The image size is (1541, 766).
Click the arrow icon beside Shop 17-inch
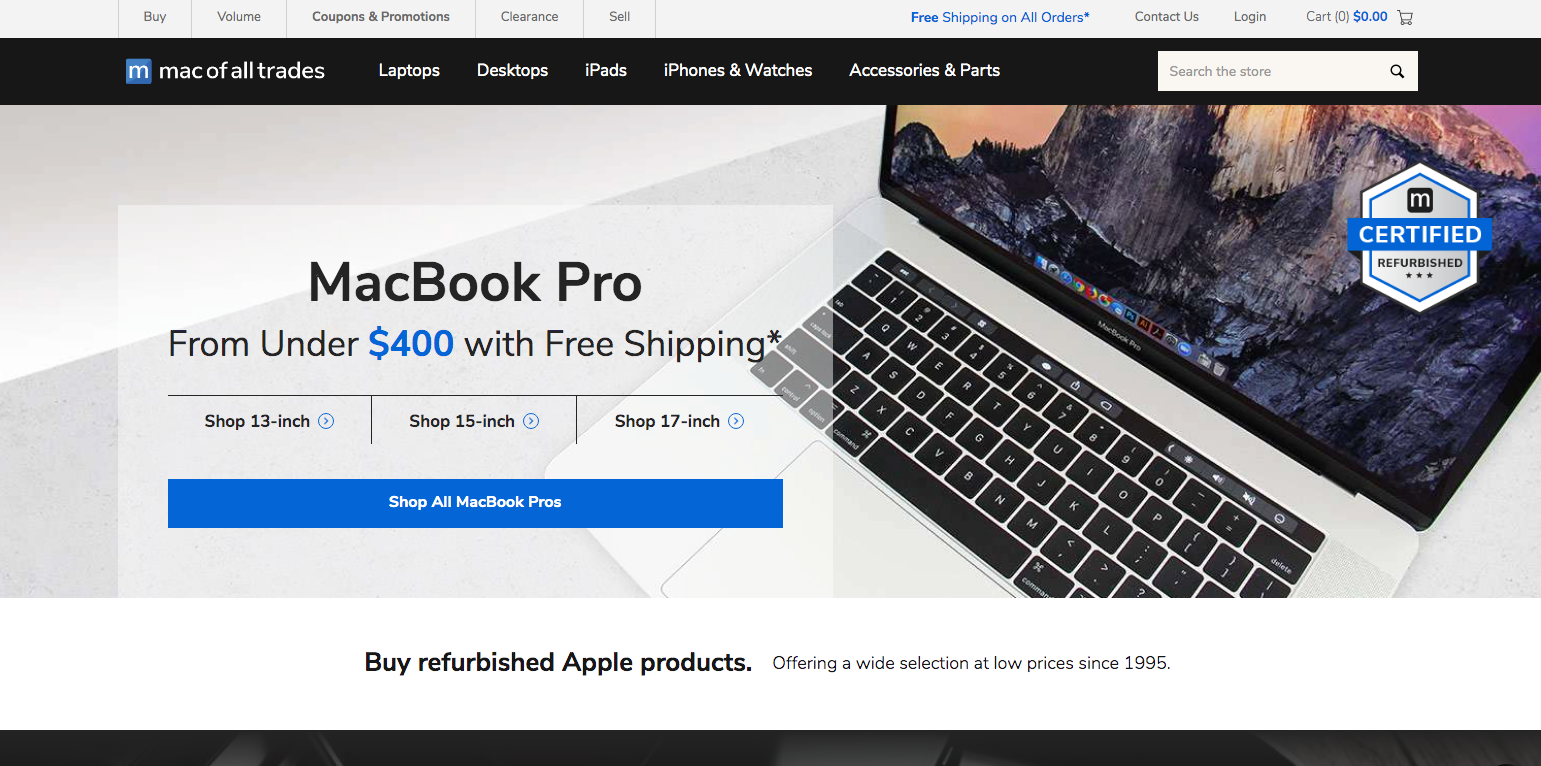[x=736, y=421]
